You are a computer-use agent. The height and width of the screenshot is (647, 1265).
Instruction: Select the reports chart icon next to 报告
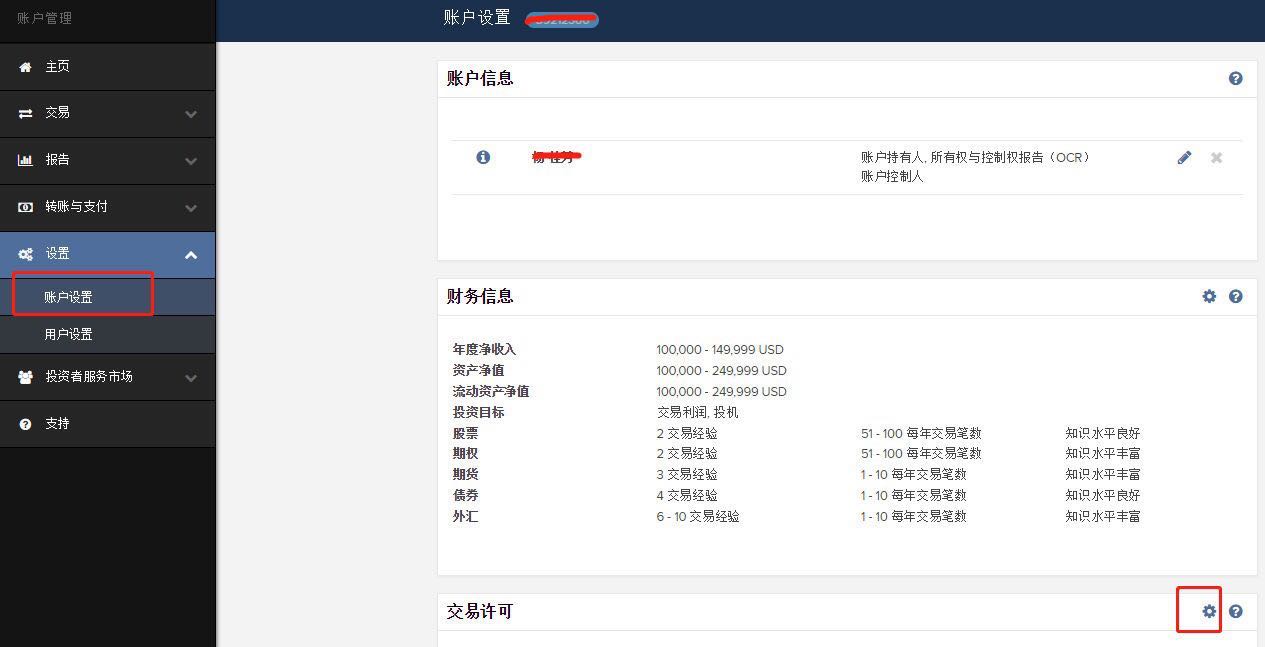click(24, 160)
